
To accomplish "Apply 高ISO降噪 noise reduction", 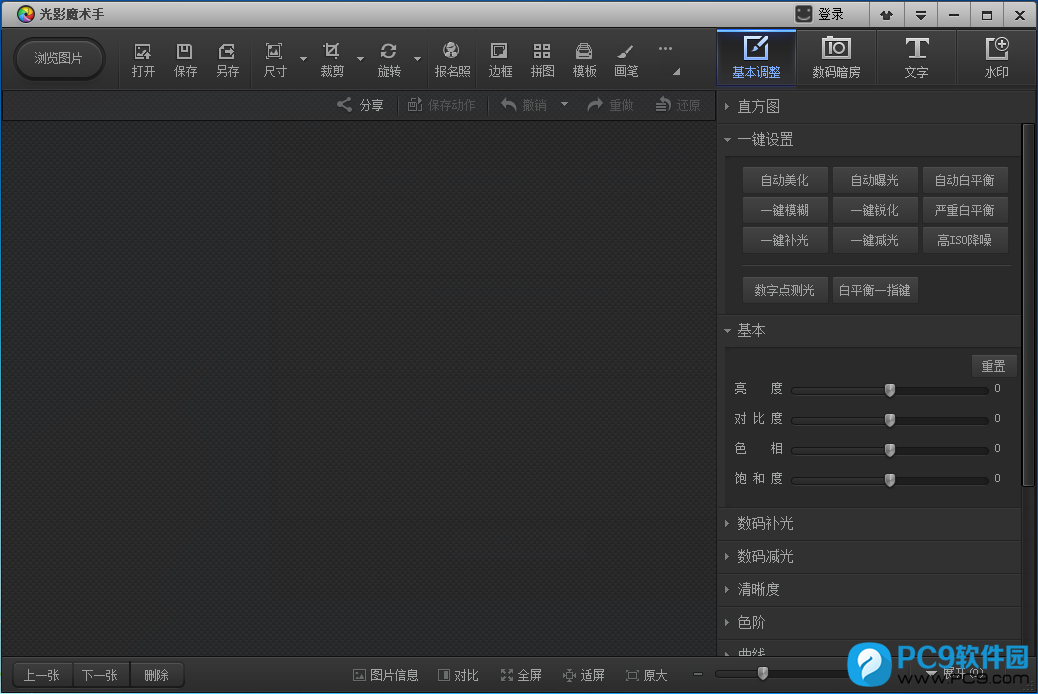I will 965,240.
